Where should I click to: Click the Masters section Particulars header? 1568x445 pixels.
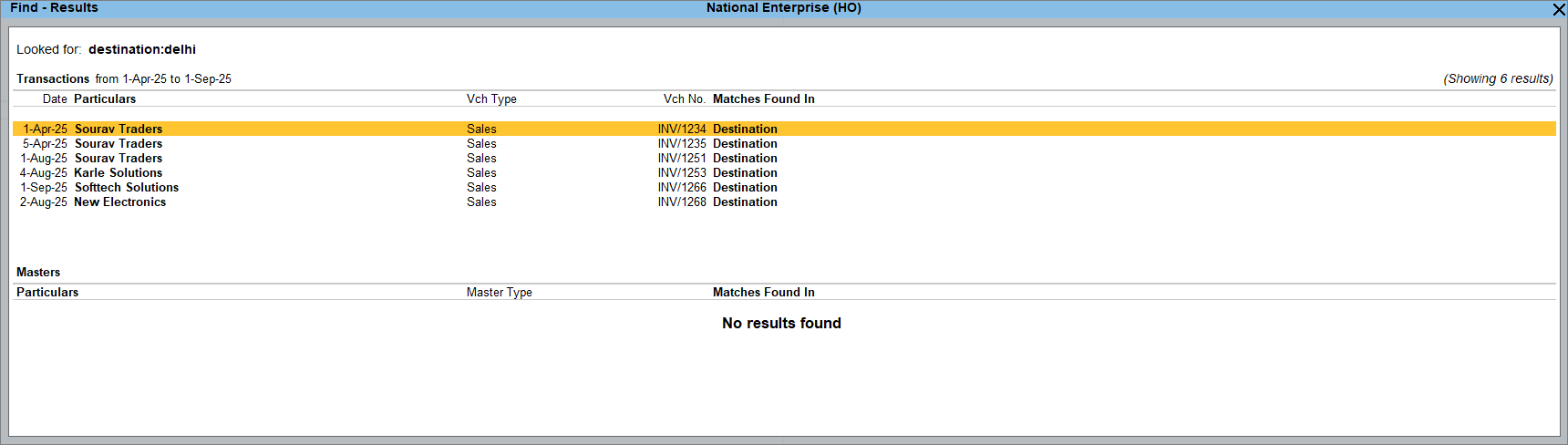click(x=47, y=292)
